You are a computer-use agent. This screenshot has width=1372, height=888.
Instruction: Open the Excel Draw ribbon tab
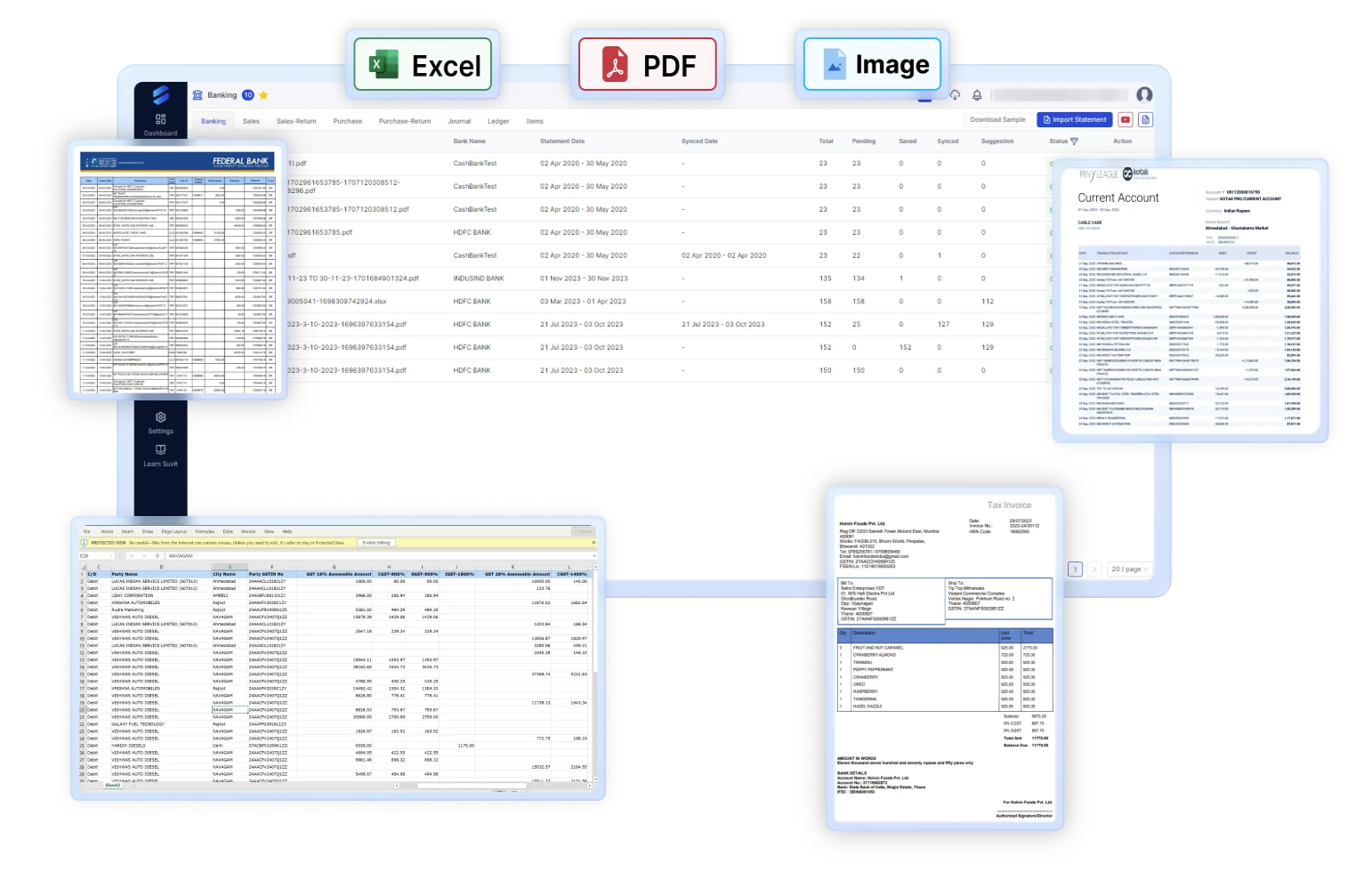coord(148,531)
